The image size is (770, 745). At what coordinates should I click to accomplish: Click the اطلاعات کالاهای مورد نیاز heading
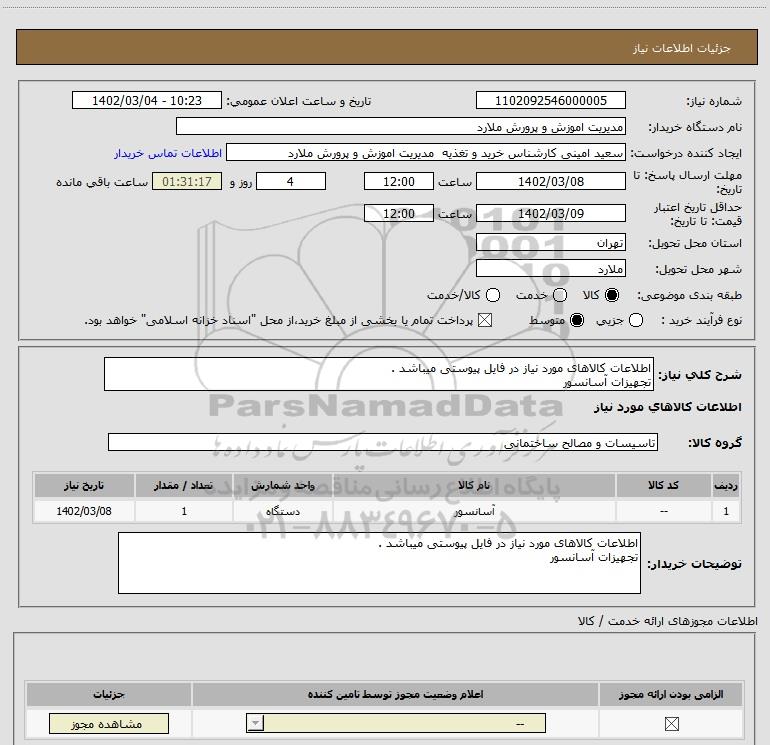coord(668,407)
